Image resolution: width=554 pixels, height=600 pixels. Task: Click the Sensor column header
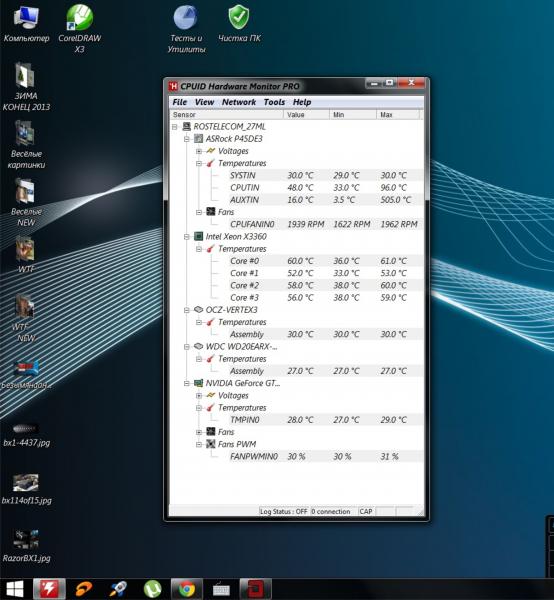(226, 114)
